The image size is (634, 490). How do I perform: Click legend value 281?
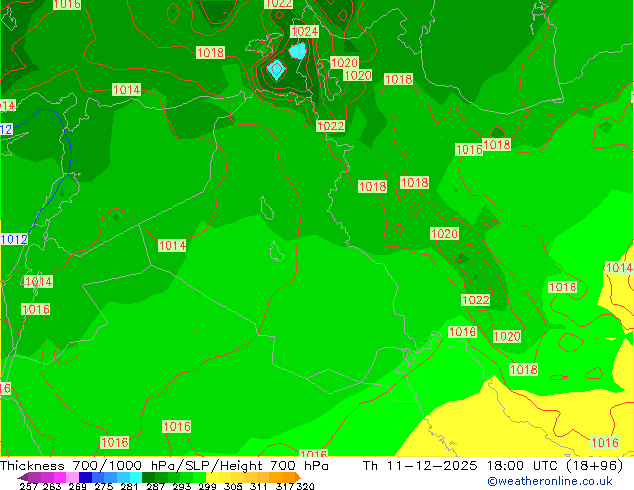coord(129,486)
